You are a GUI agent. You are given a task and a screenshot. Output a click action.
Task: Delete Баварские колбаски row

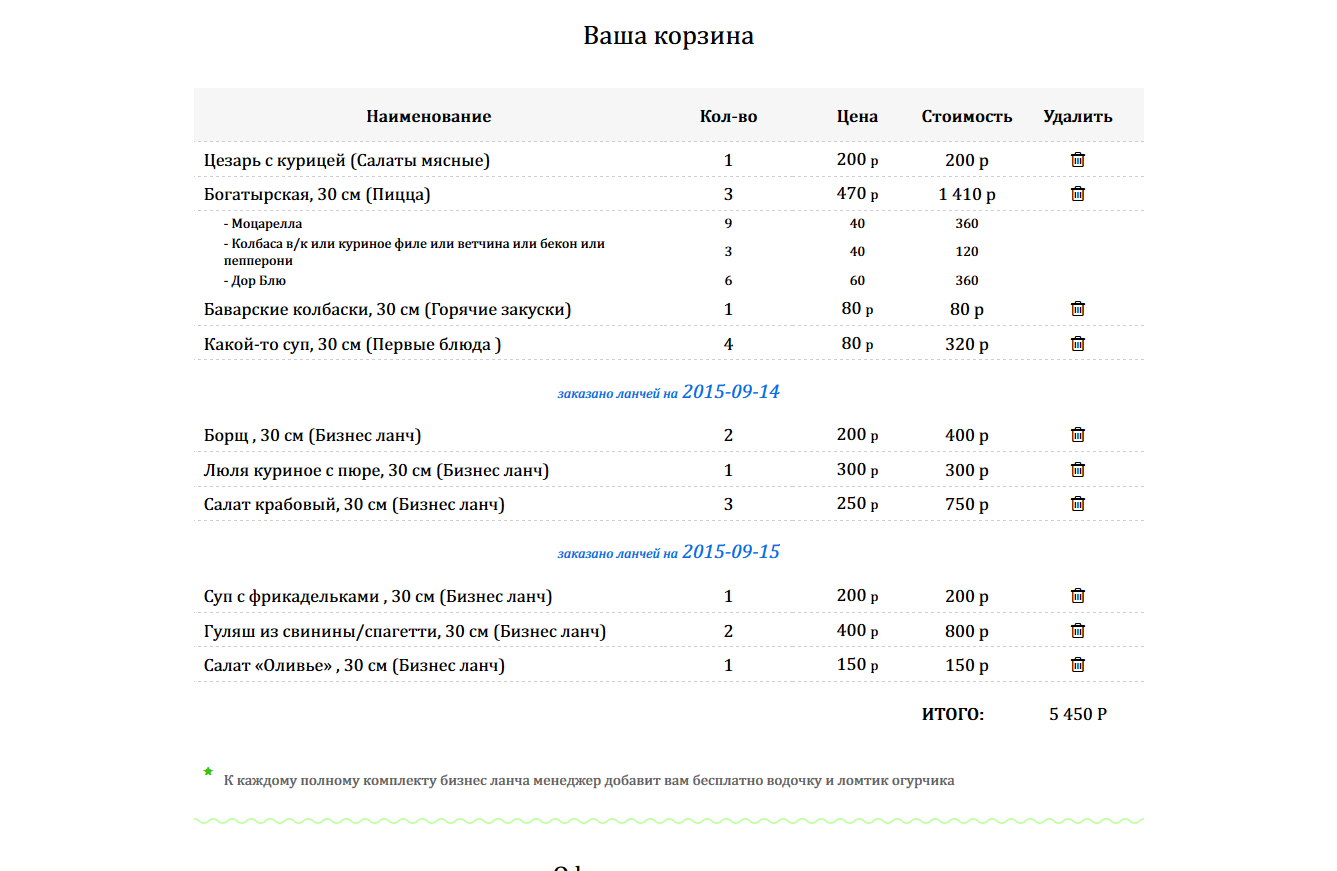click(x=1078, y=309)
